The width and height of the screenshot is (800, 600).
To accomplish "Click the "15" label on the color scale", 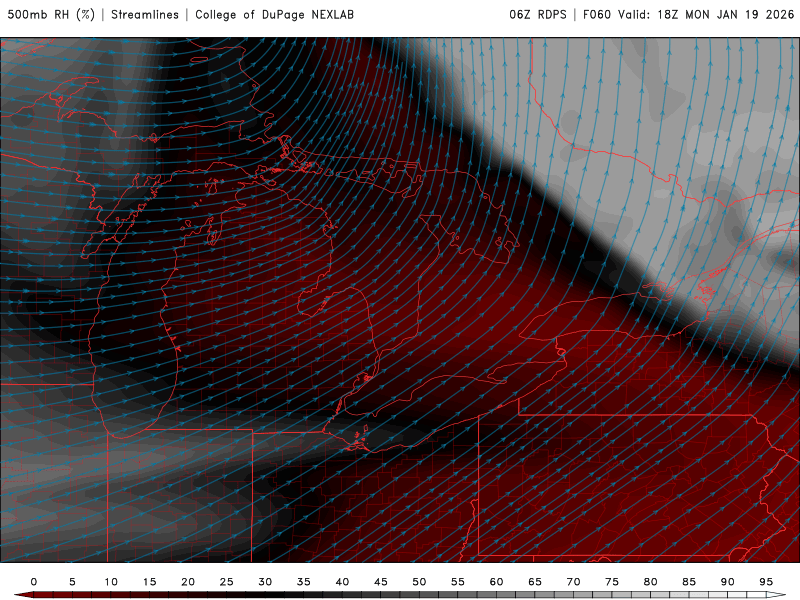I will tap(149, 582).
